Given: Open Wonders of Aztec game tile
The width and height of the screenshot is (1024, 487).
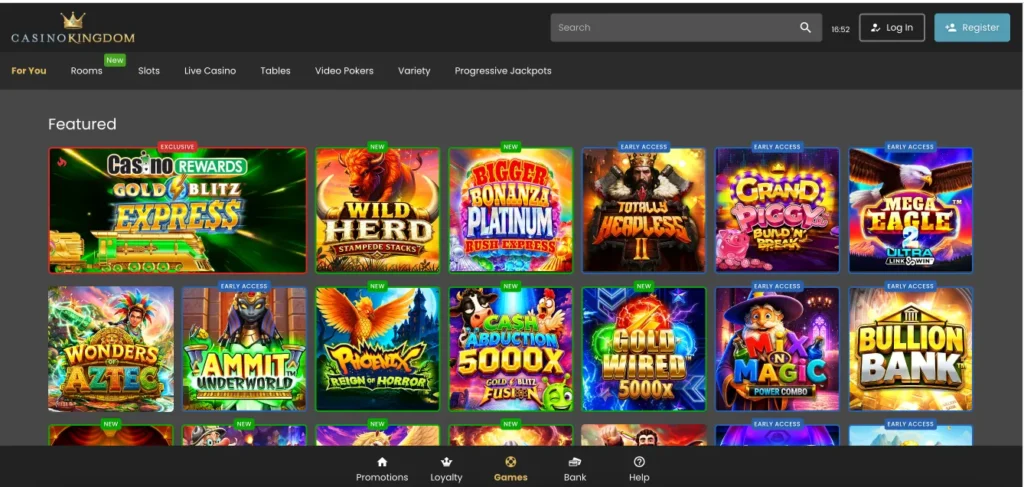Looking at the screenshot, I should [x=111, y=349].
